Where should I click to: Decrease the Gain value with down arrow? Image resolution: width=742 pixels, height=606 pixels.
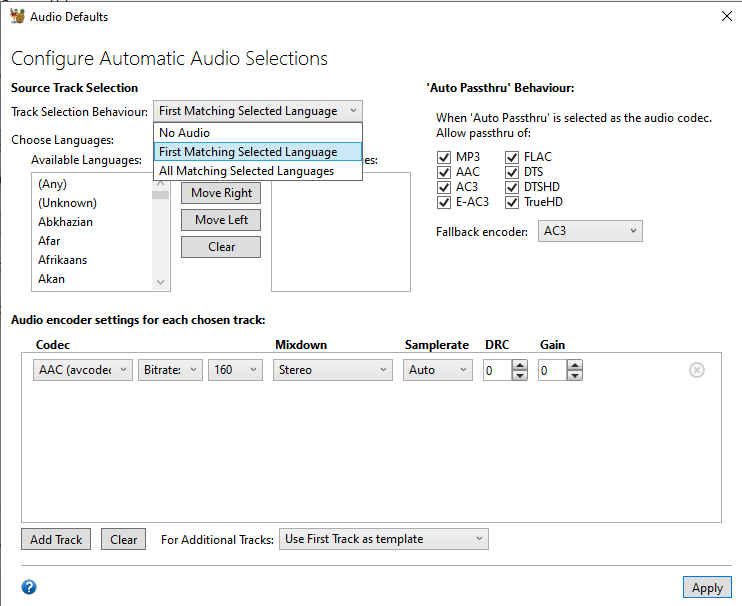(575, 376)
